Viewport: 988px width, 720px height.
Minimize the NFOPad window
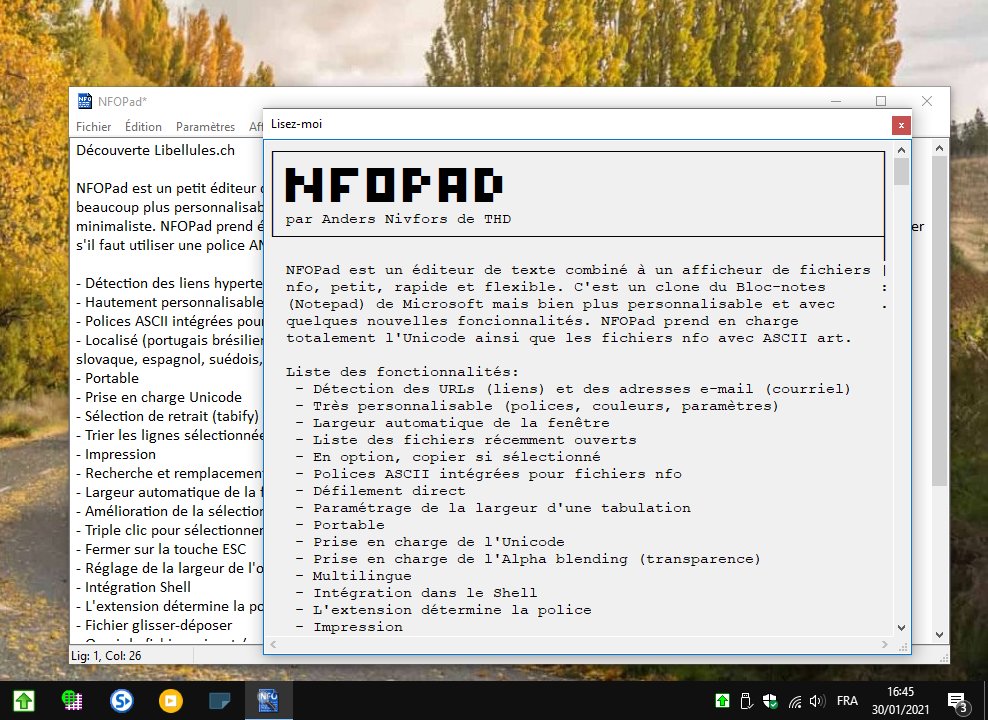(836, 101)
